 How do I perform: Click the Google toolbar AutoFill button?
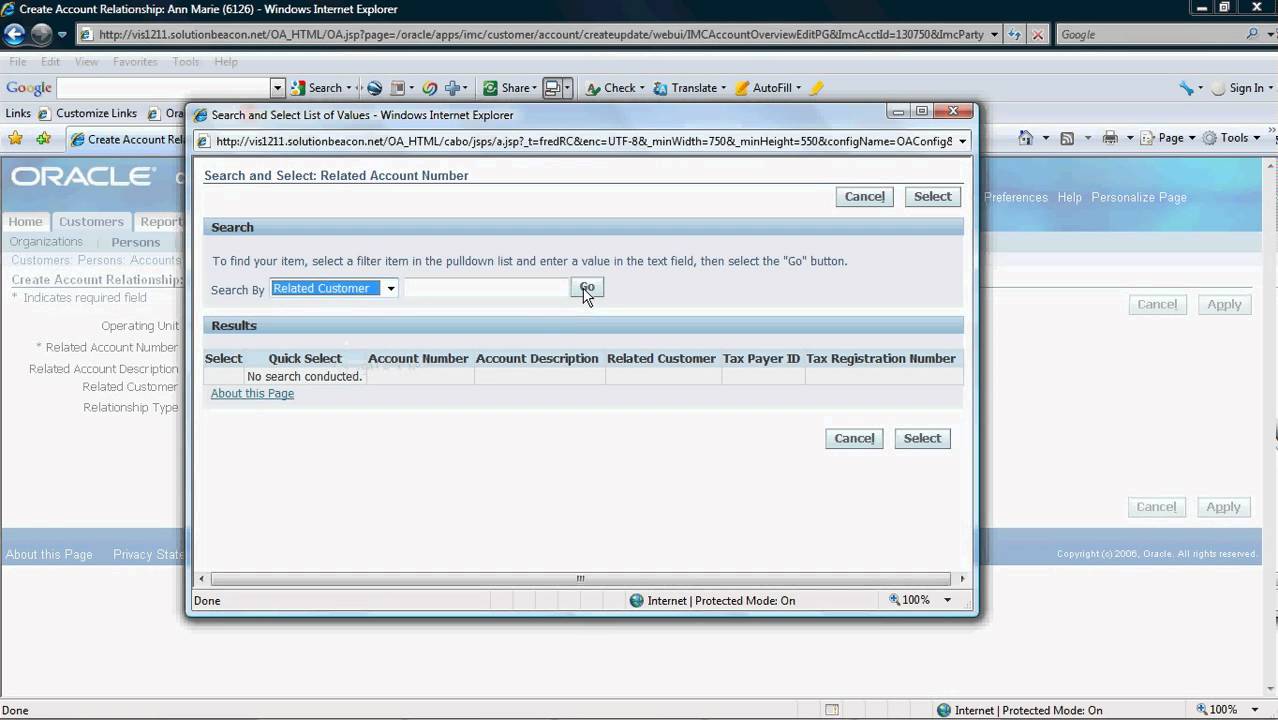click(765, 88)
